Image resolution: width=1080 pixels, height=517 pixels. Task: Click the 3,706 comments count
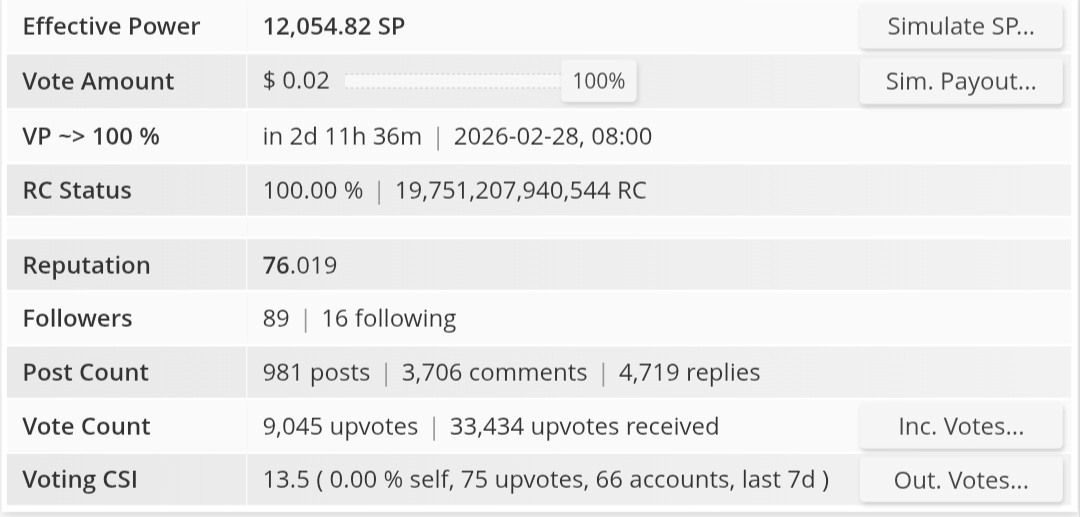[x=494, y=372]
